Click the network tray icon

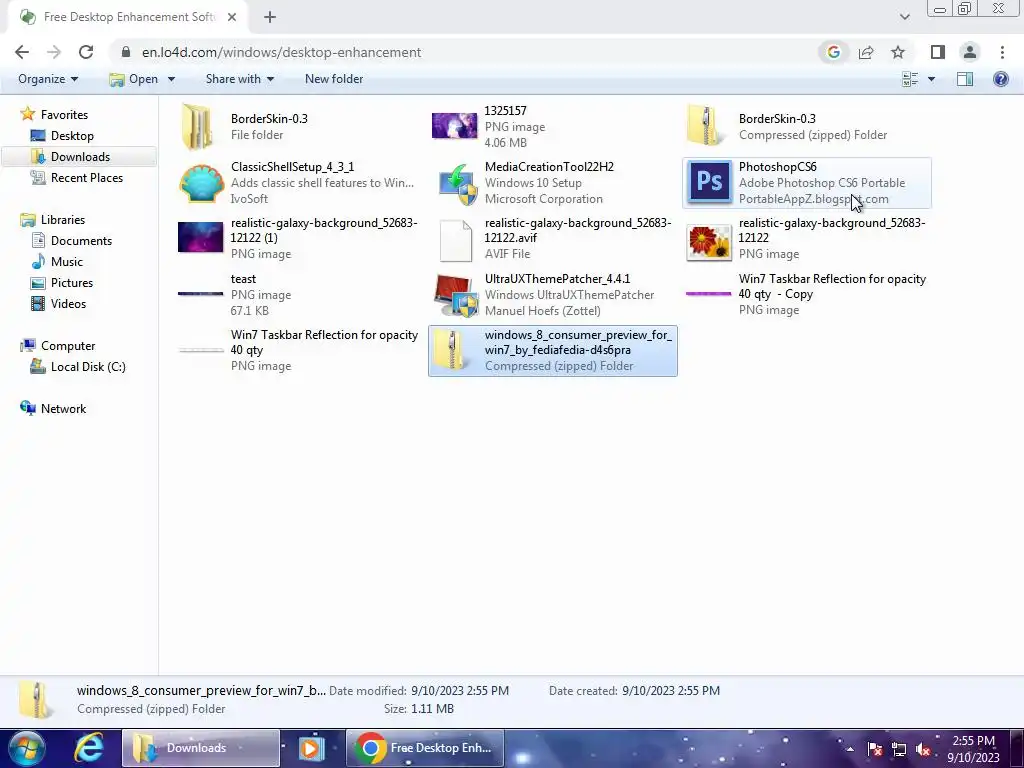tap(899, 749)
